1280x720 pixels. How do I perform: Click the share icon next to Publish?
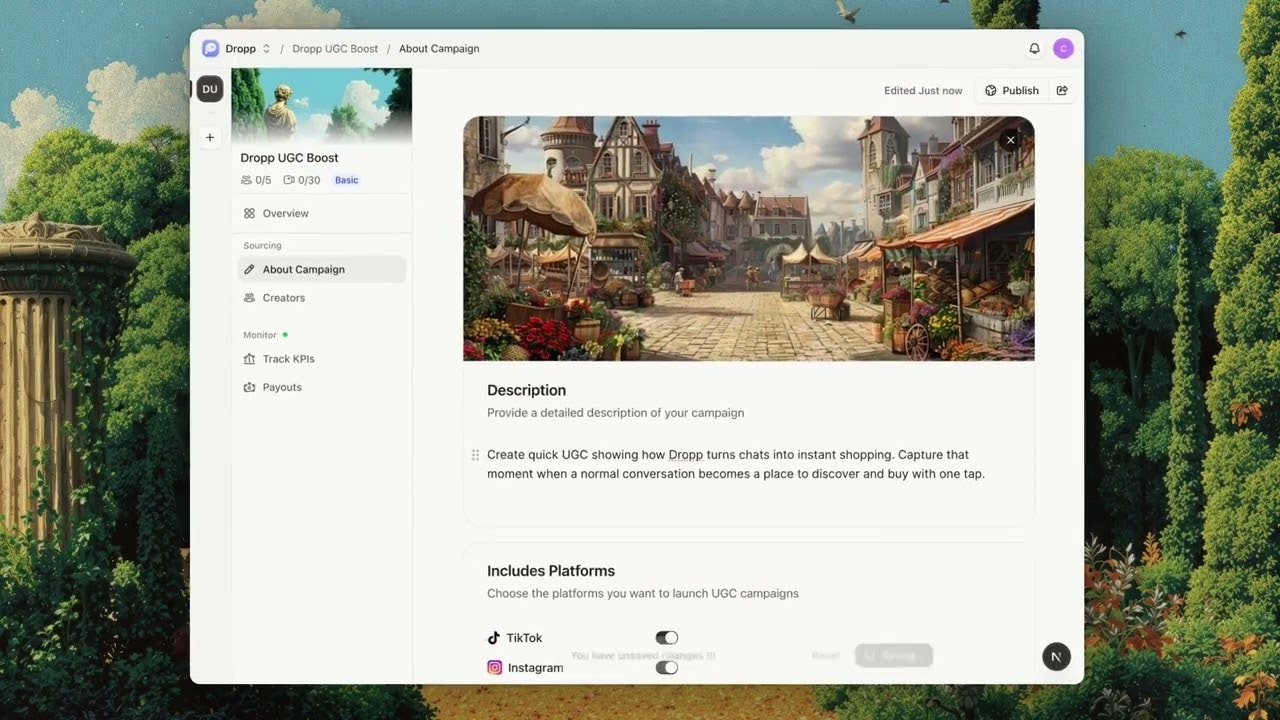(x=1062, y=90)
